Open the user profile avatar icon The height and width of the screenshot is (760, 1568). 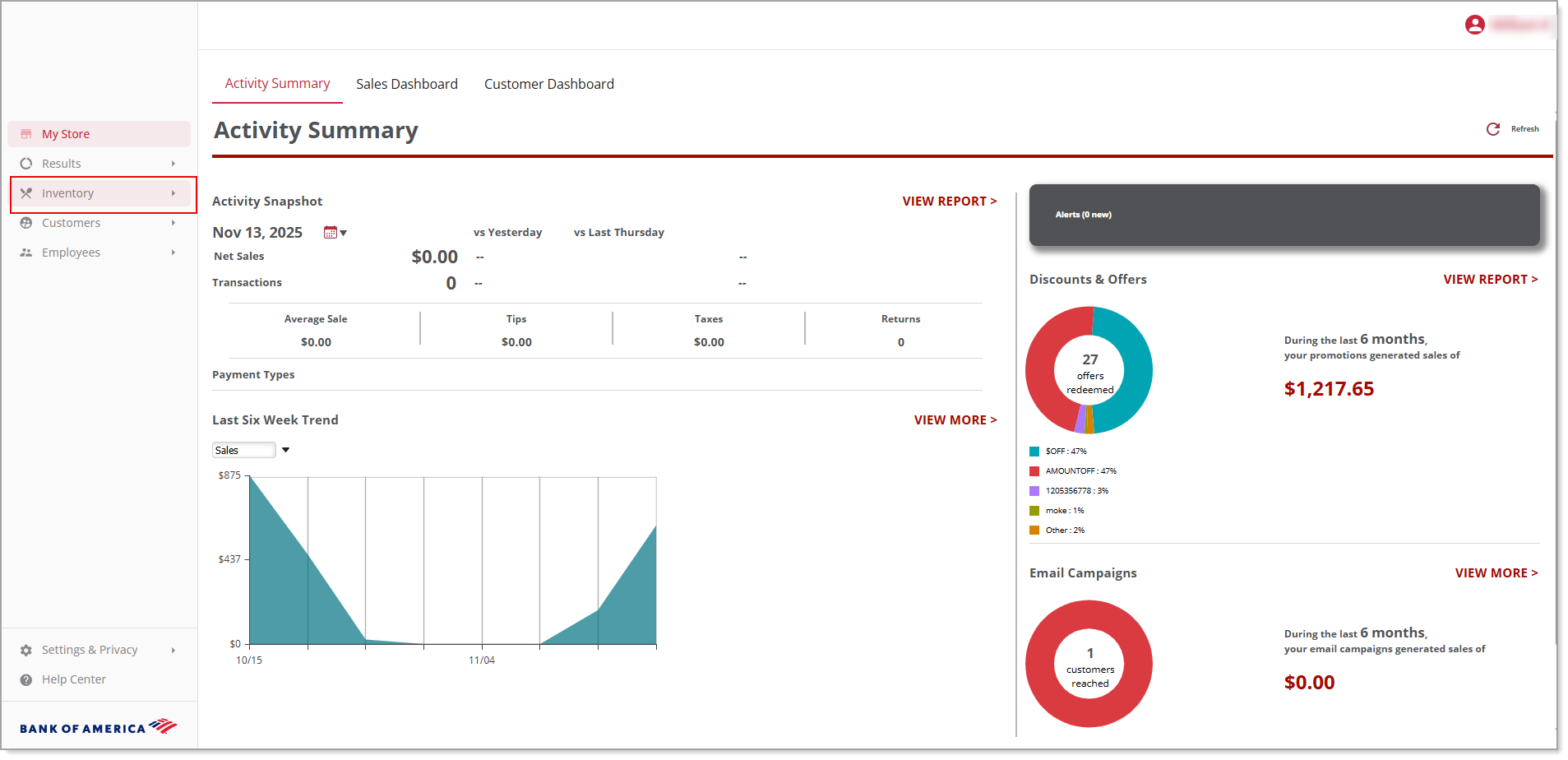coord(1474,25)
